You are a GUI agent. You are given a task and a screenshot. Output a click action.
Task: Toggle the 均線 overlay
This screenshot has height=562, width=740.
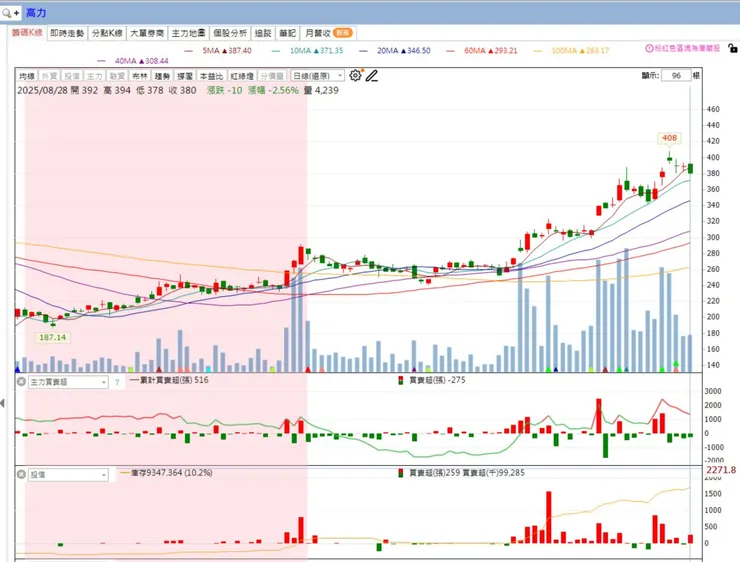[27, 76]
